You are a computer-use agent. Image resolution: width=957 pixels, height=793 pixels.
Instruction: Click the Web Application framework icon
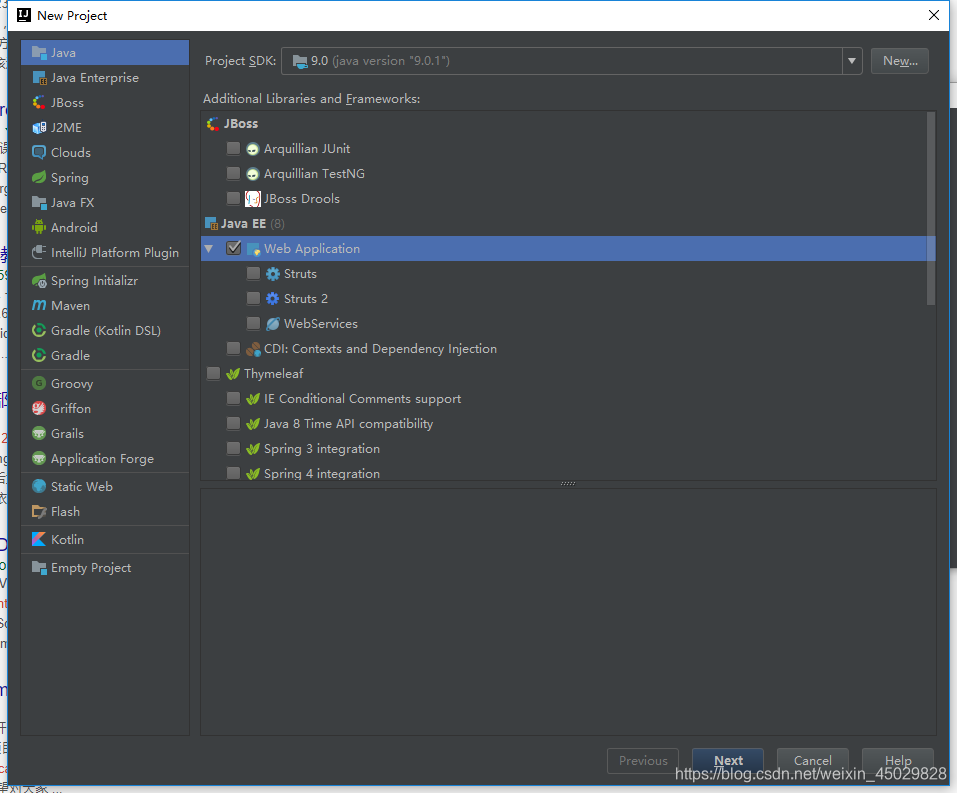253,249
